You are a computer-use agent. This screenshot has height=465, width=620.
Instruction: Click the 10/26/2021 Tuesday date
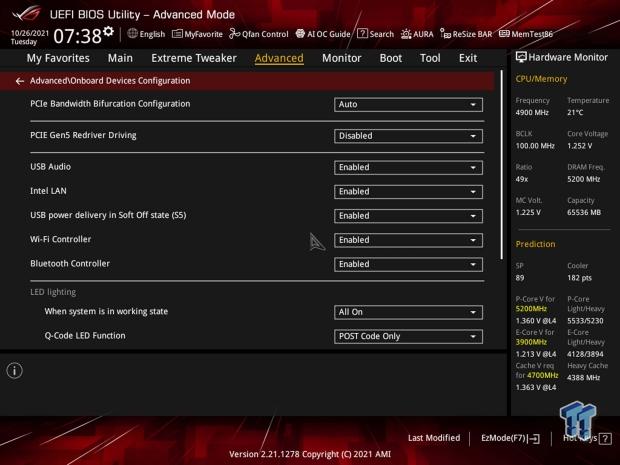(30, 37)
